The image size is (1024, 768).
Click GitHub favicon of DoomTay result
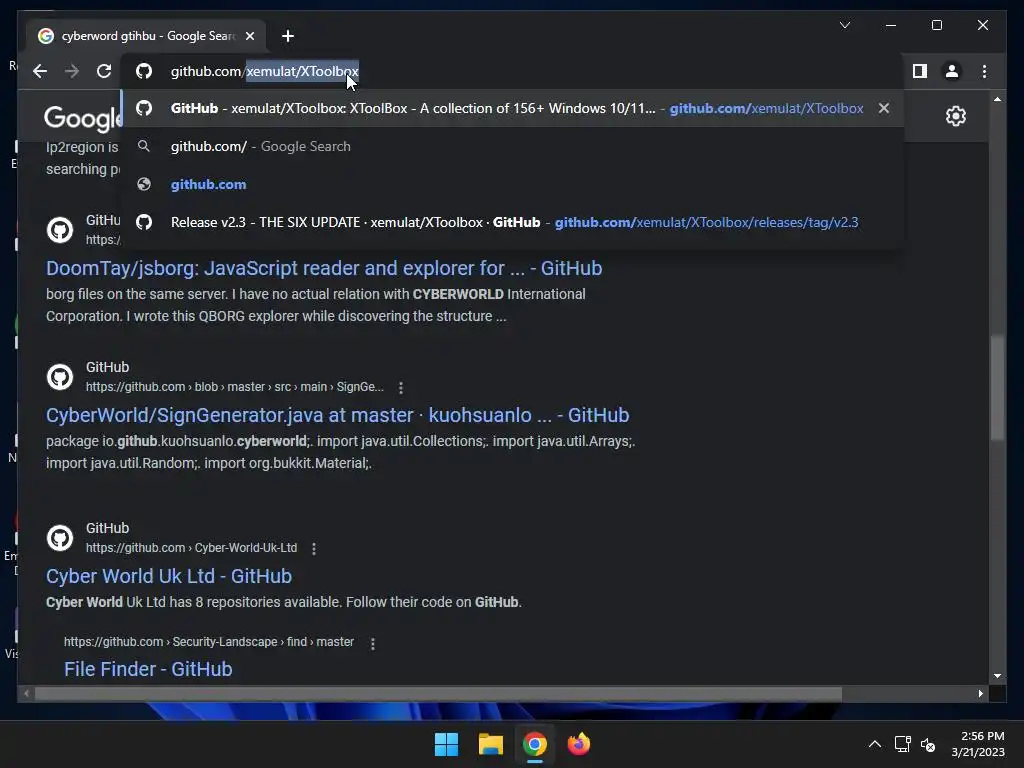click(x=60, y=230)
